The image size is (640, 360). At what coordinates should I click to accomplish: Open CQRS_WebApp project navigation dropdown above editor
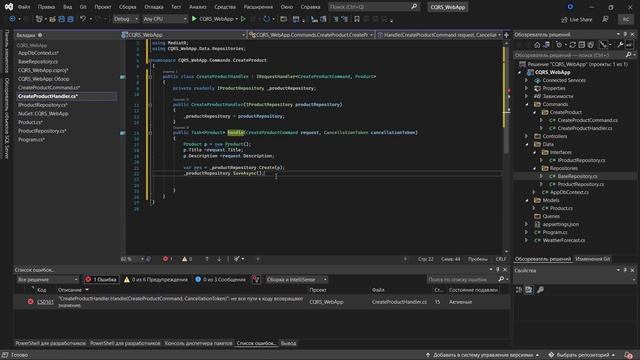pos(183,35)
